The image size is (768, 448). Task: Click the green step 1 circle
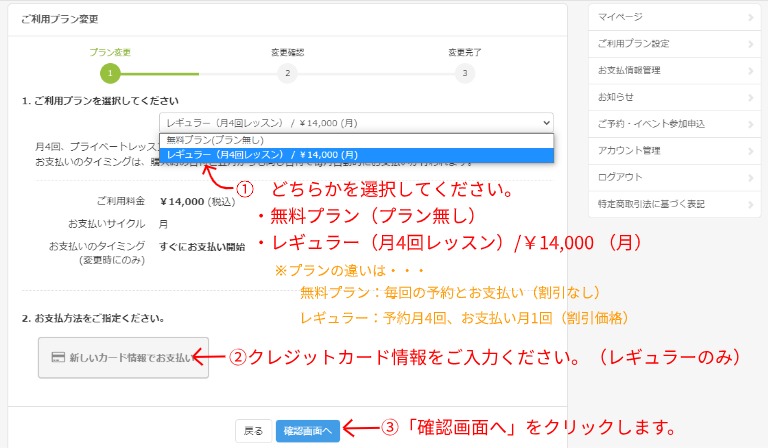[109, 73]
